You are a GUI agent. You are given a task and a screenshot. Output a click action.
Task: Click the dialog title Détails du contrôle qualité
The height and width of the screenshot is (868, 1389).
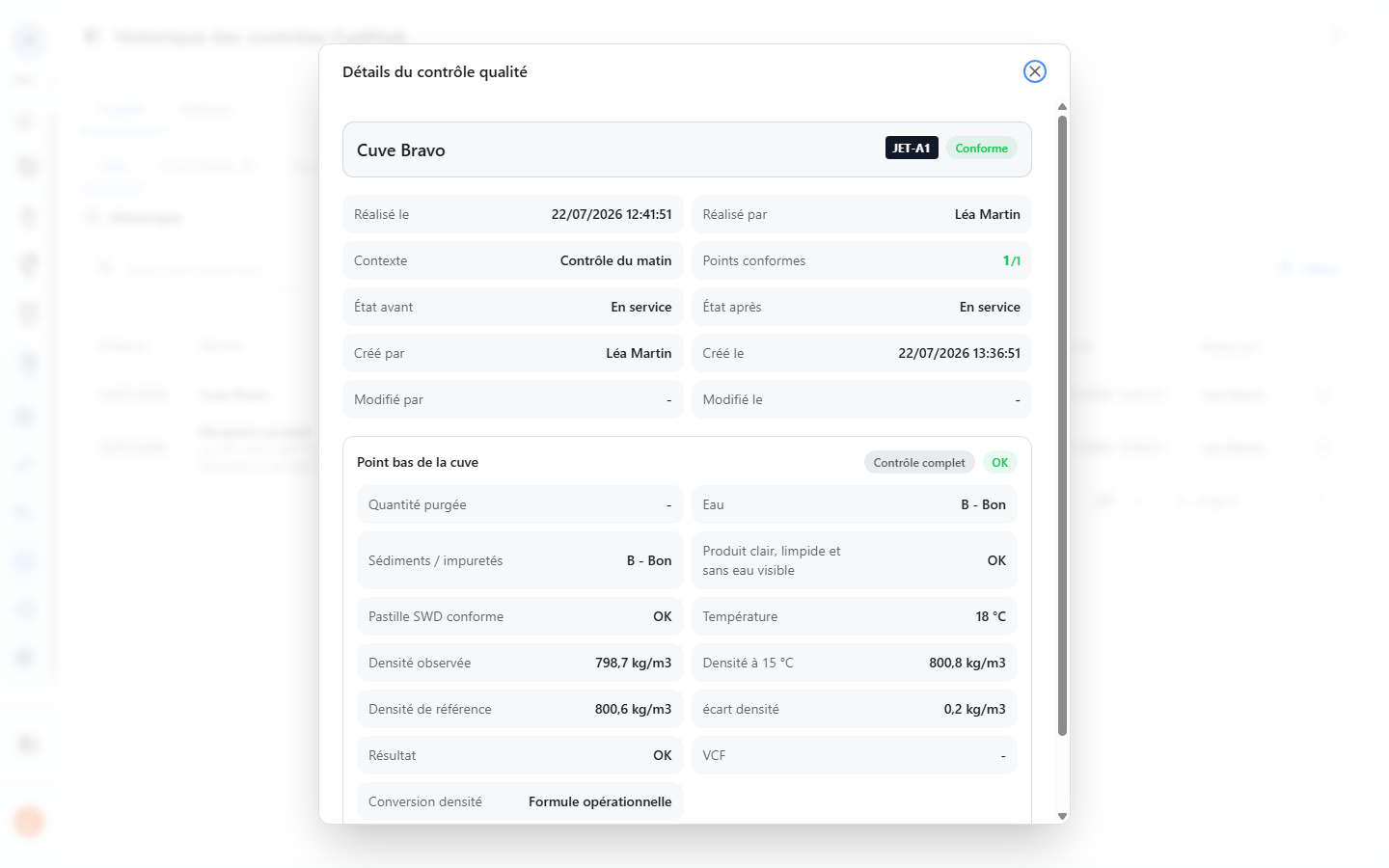[x=435, y=71]
